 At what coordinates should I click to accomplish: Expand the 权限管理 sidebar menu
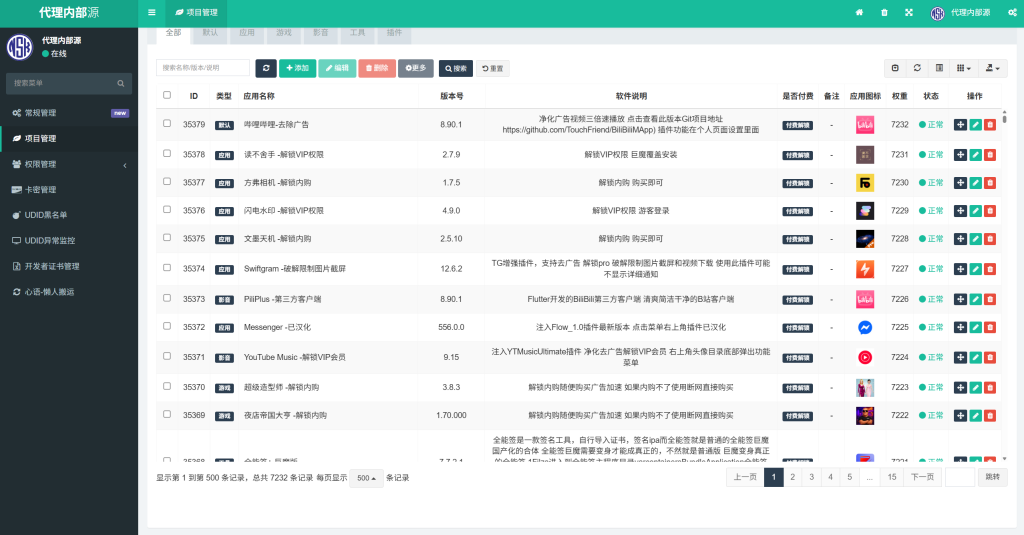tap(69, 164)
